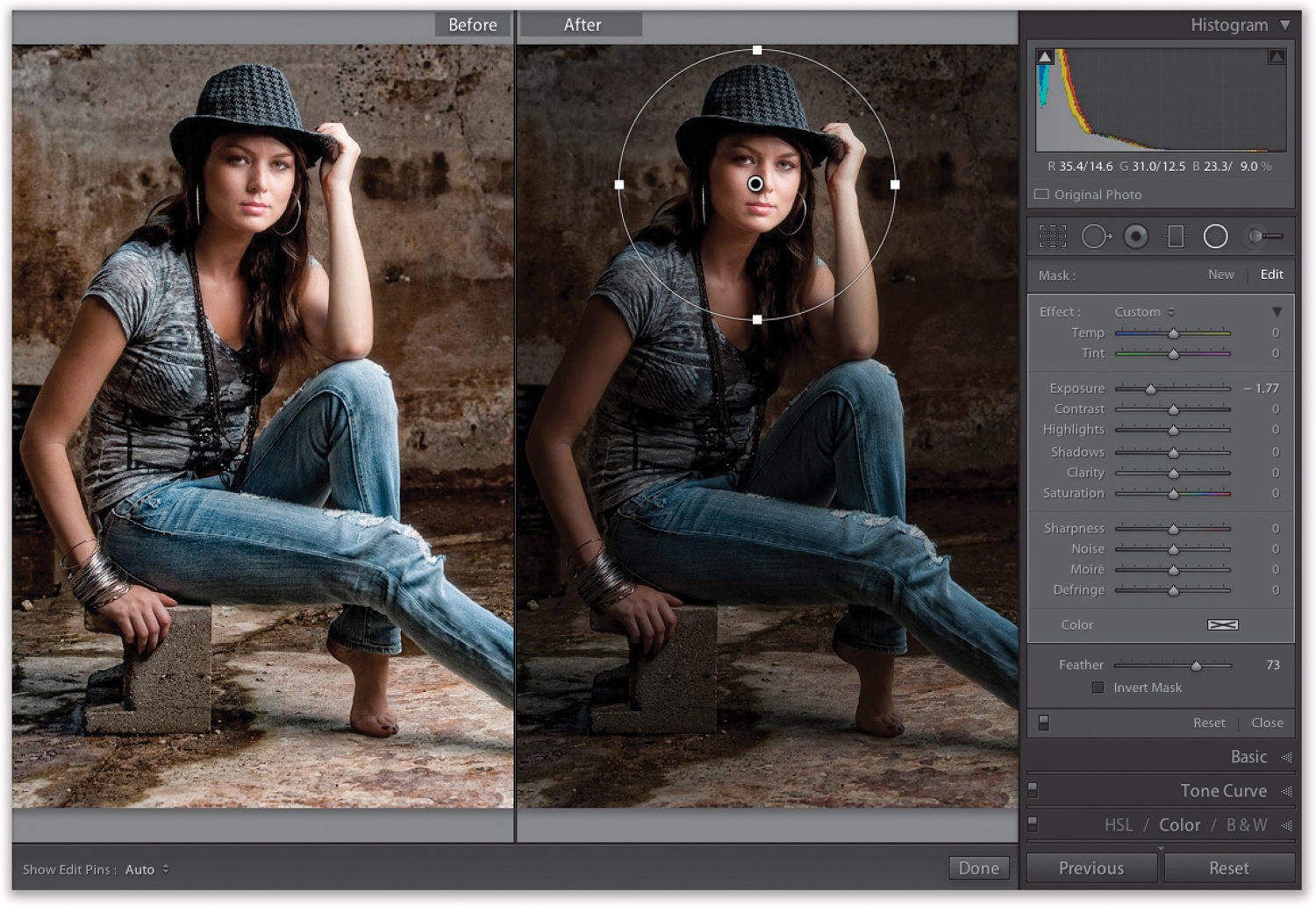Click the Feather slider handle
This screenshot has height=906, width=1316.
[x=1196, y=666]
